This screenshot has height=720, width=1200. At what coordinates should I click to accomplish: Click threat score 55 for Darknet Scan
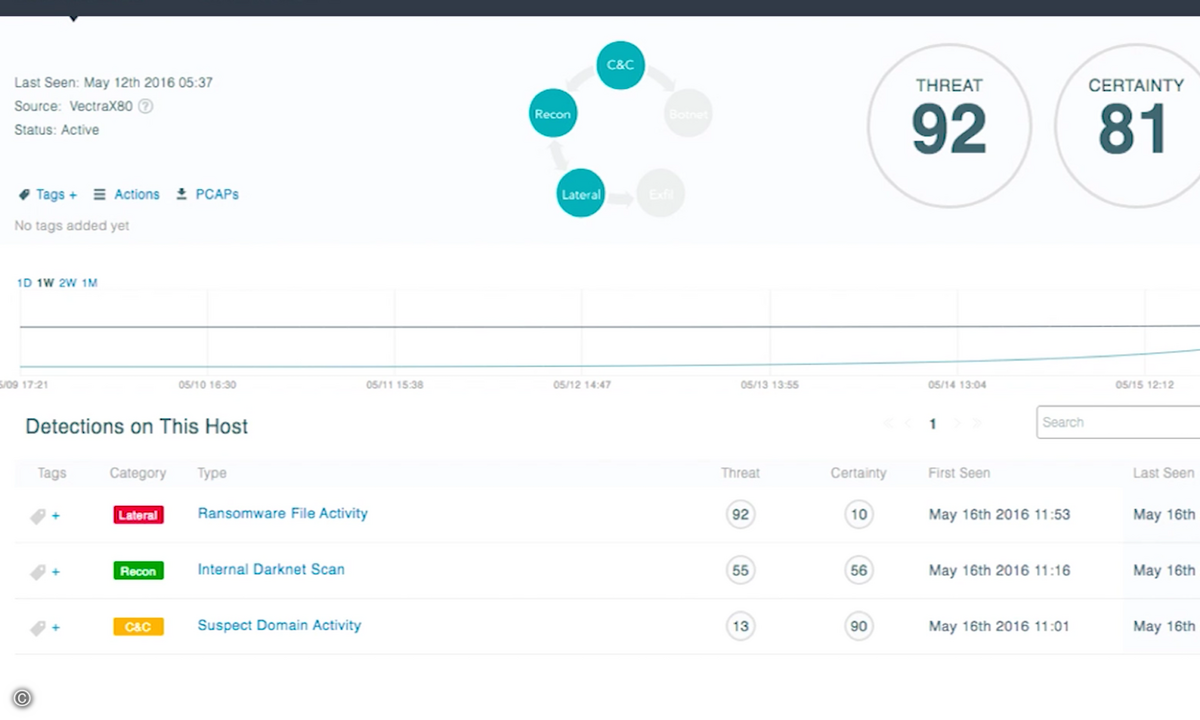(740, 571)
